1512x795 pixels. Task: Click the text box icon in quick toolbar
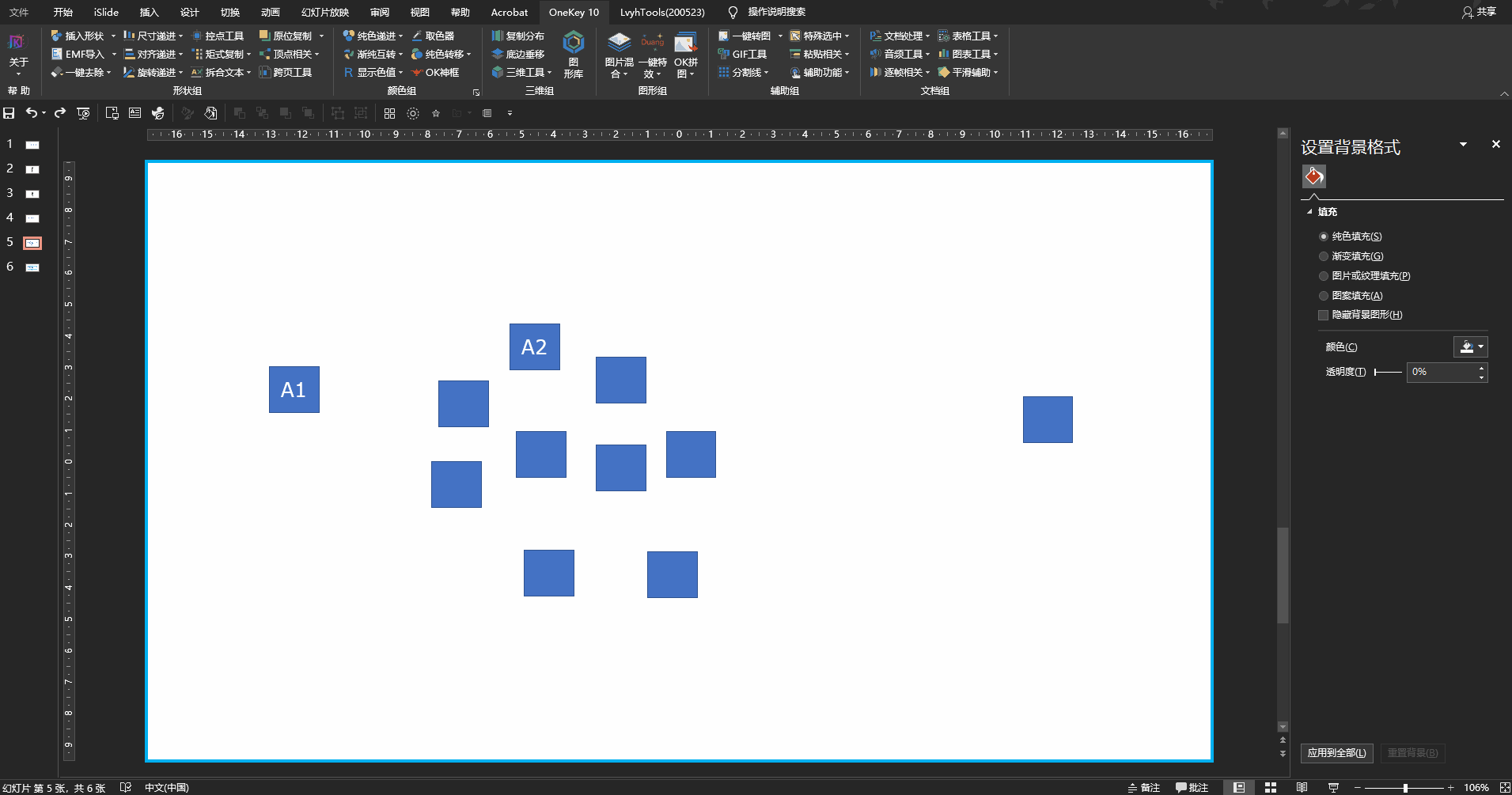coord(135,113)
